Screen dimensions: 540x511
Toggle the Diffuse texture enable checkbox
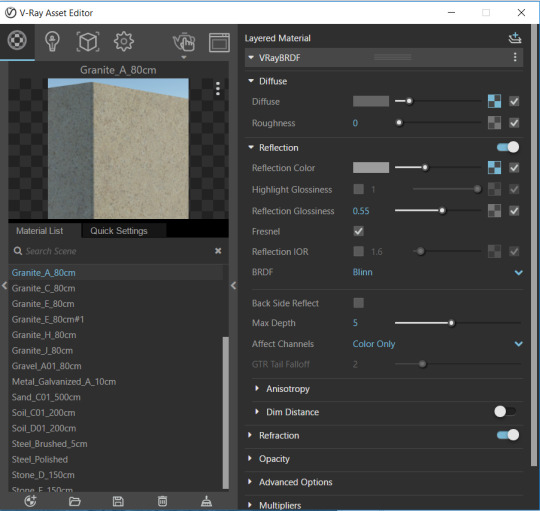(x=514, y=101)
